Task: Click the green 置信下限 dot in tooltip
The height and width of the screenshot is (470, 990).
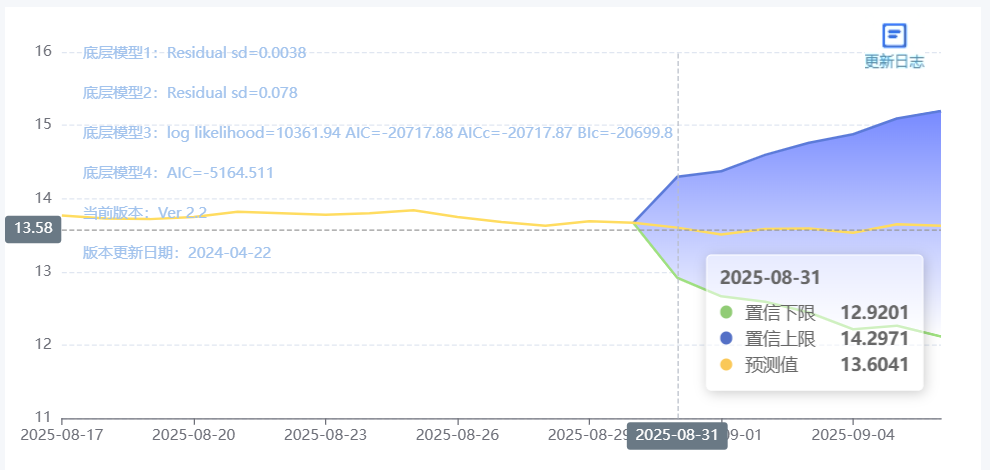Action: [726, 312]
